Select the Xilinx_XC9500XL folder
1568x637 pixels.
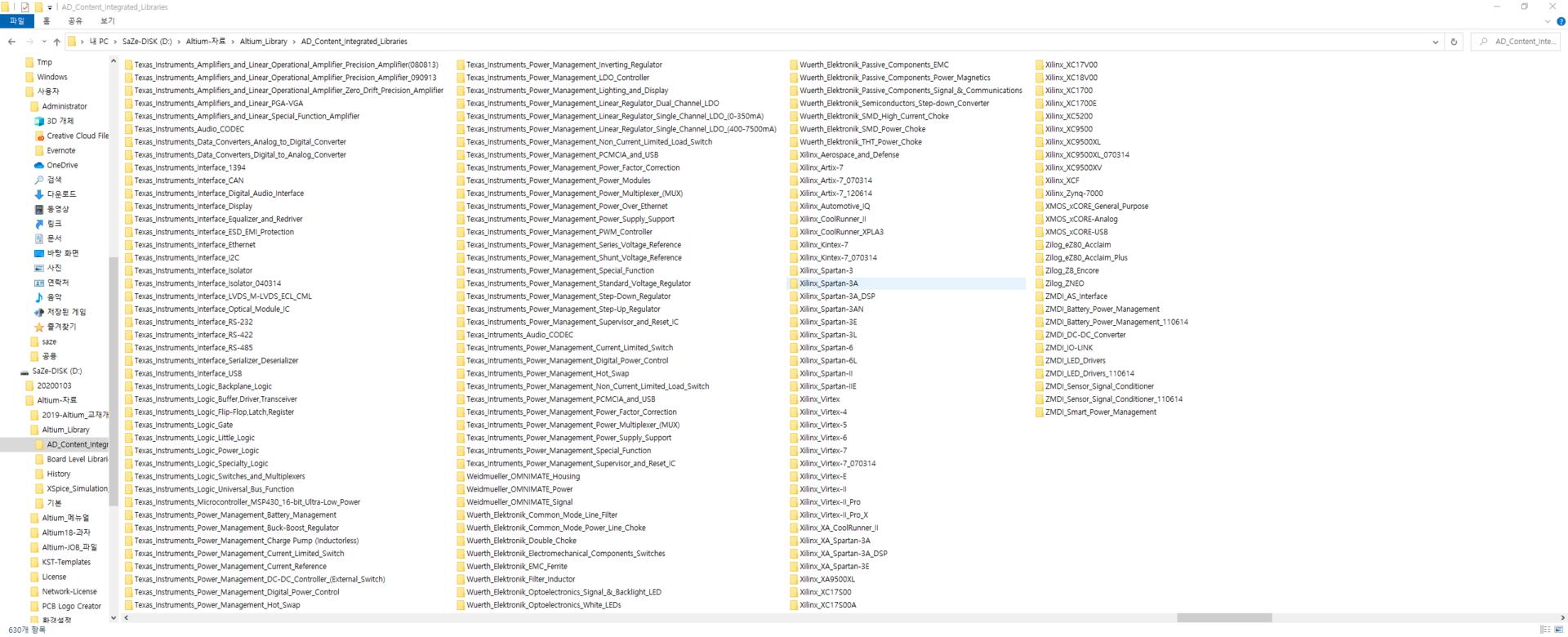click(1068, 142)
